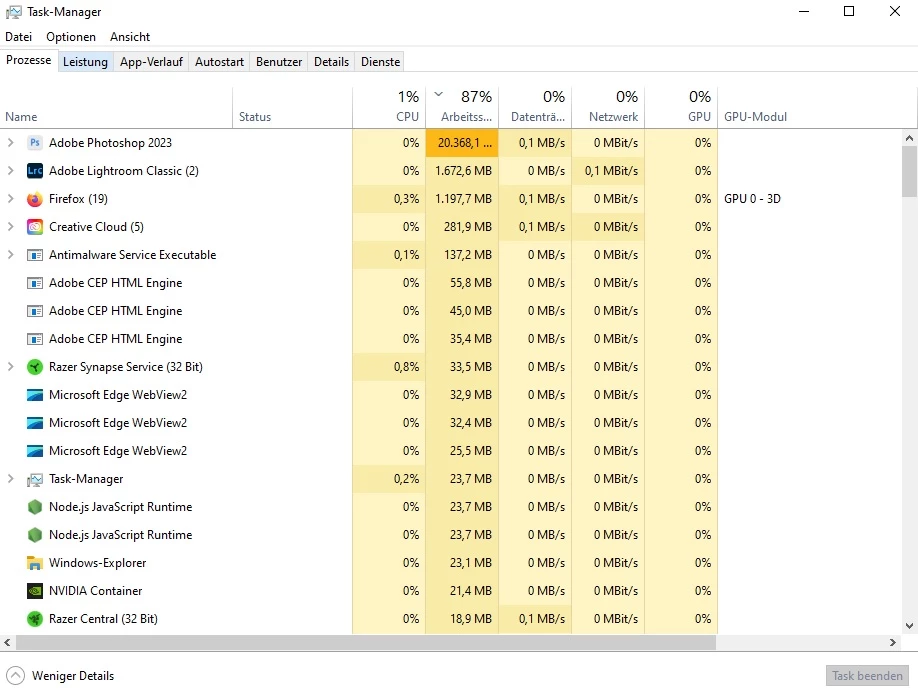Image resolution: width=918 pixels, height=700 pixels.
Task: Switch to the App-Verlauf tab
Action: click(x=151, y=62)
